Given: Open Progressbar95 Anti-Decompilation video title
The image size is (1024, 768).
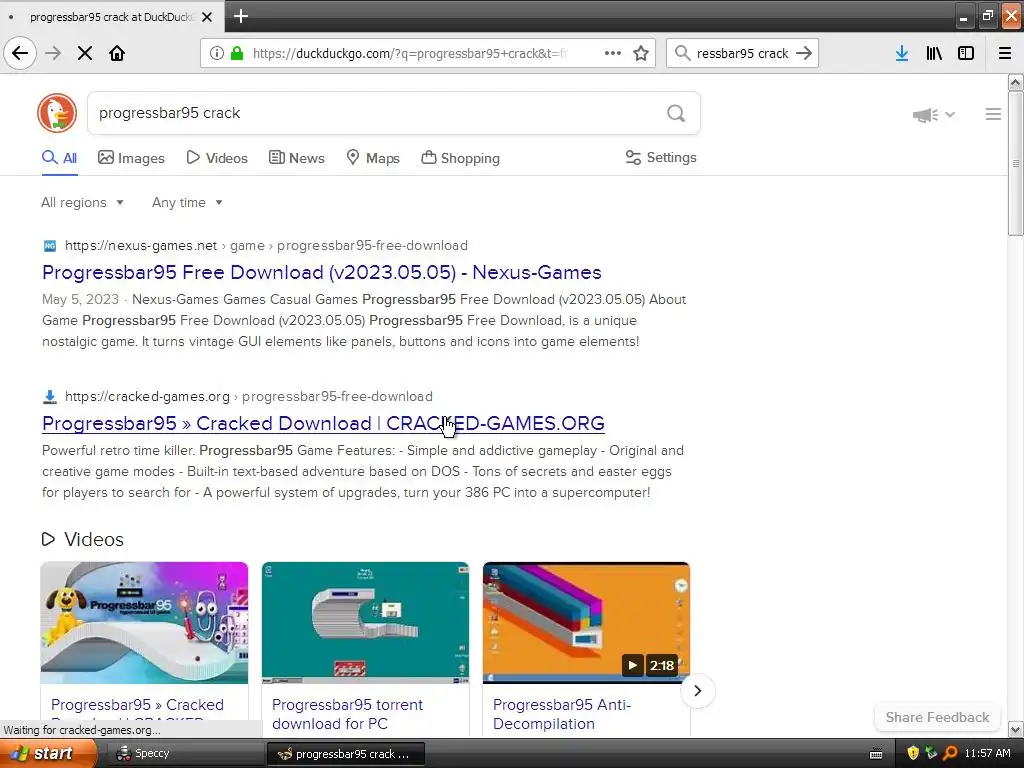Looking at the screenshot, I should [562, 714].
